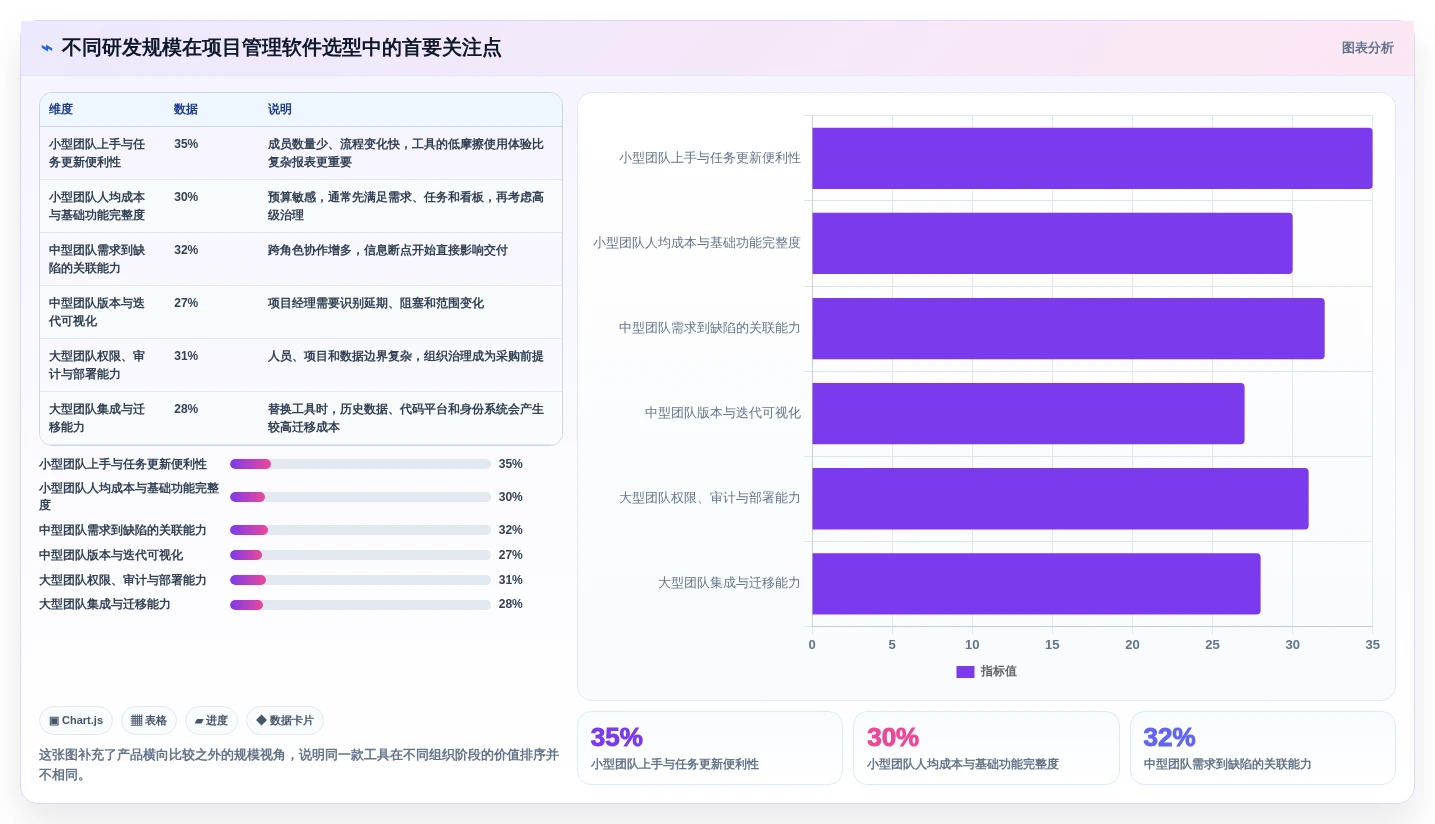
Task: Click the pink 30% data card
Action: click(x=986, y=748)
